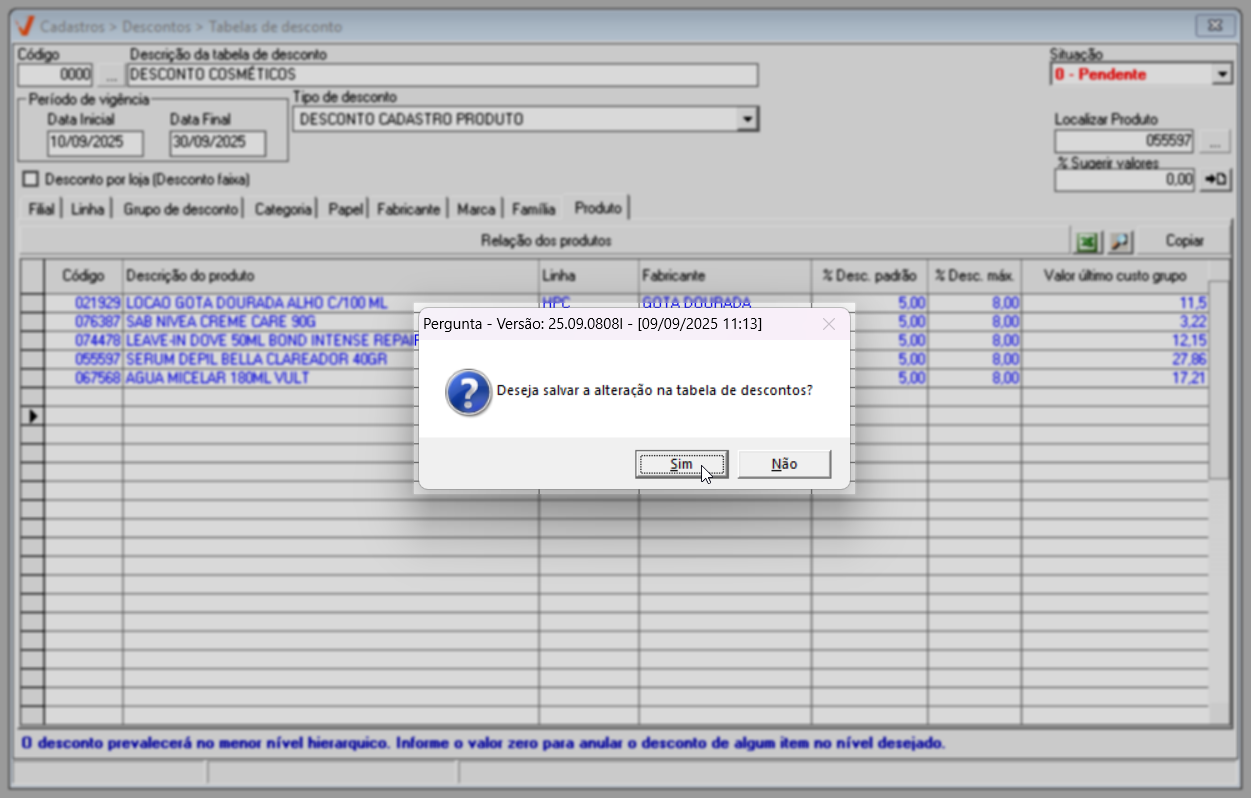Open the Código lookup ellipsis button
1251x798 pixels.
[x=110, y=75]
